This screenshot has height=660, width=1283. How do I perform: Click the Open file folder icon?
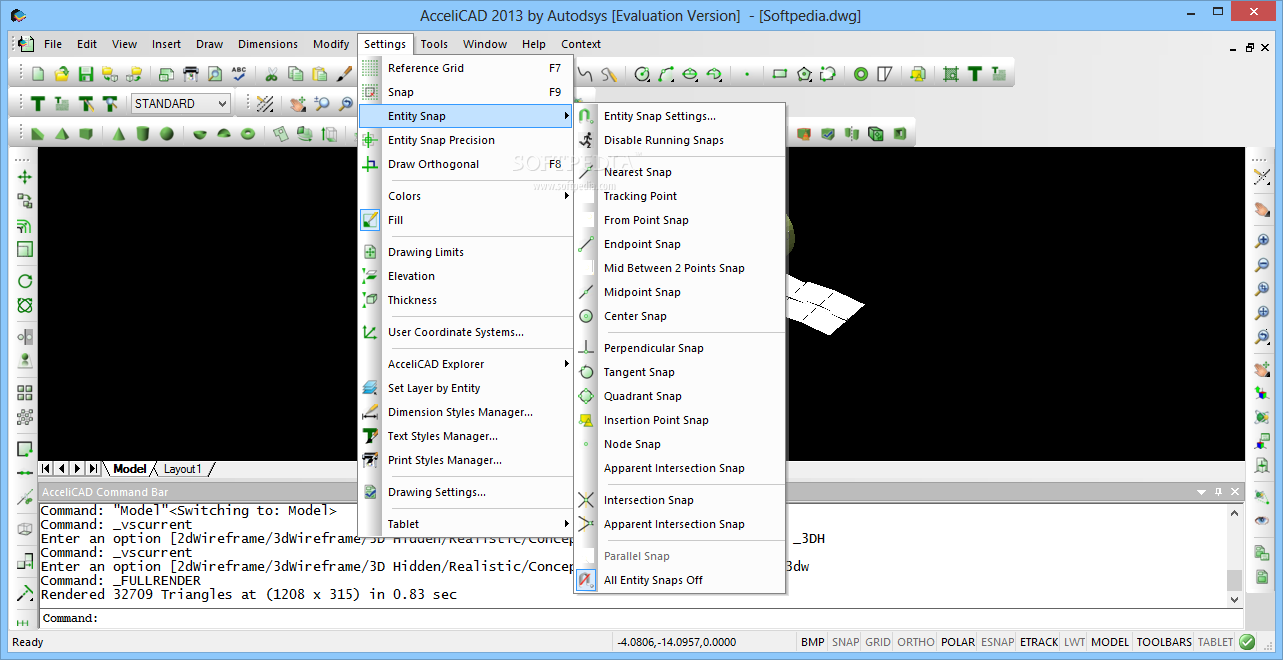tap(62, 74)
